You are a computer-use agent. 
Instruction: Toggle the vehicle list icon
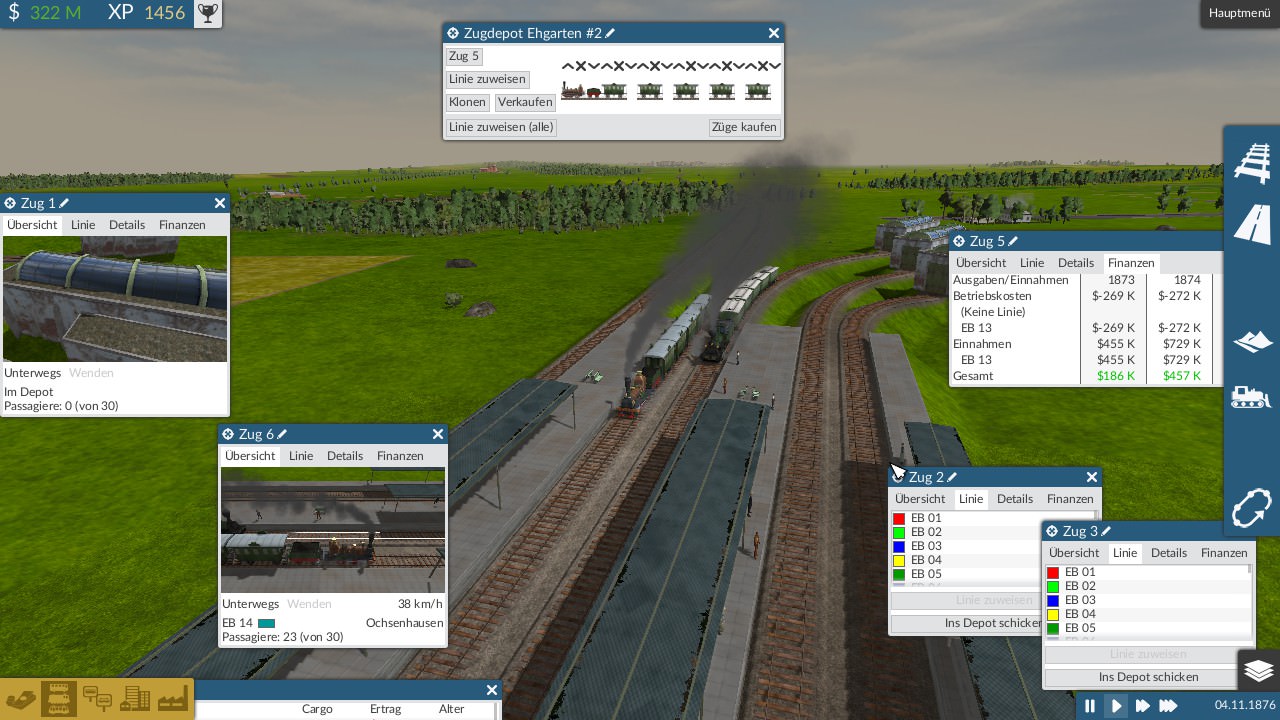(58, 698)
